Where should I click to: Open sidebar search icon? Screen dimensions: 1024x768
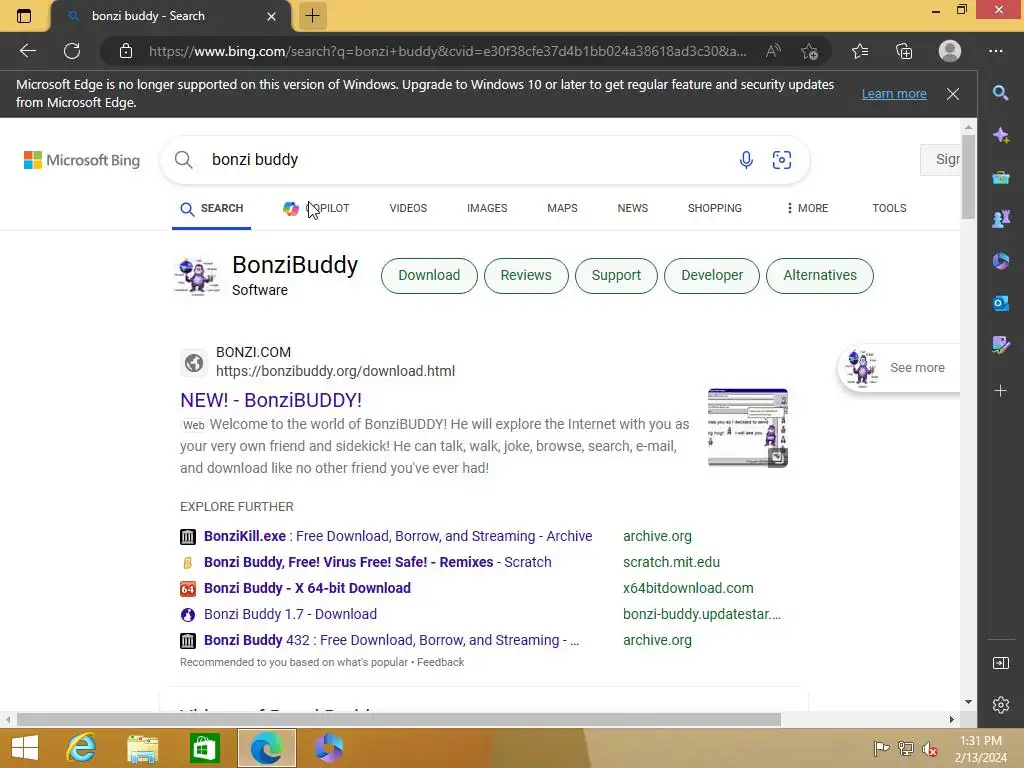[1000, 93]
